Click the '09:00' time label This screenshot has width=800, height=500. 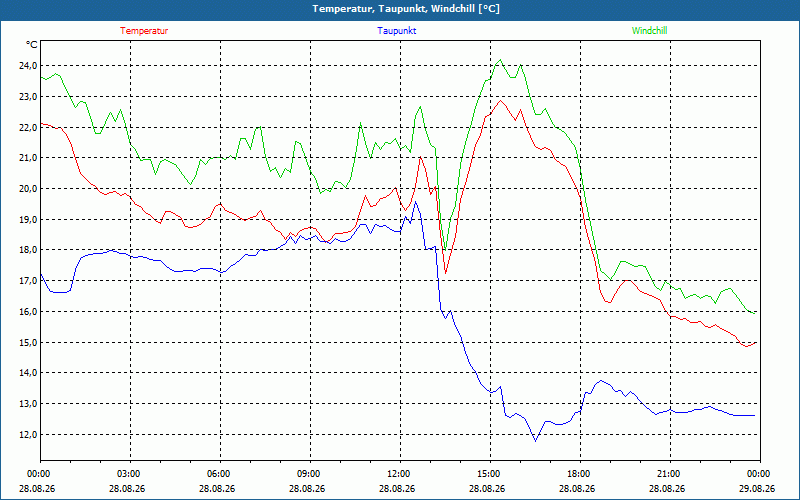click(x=308, y=474)
